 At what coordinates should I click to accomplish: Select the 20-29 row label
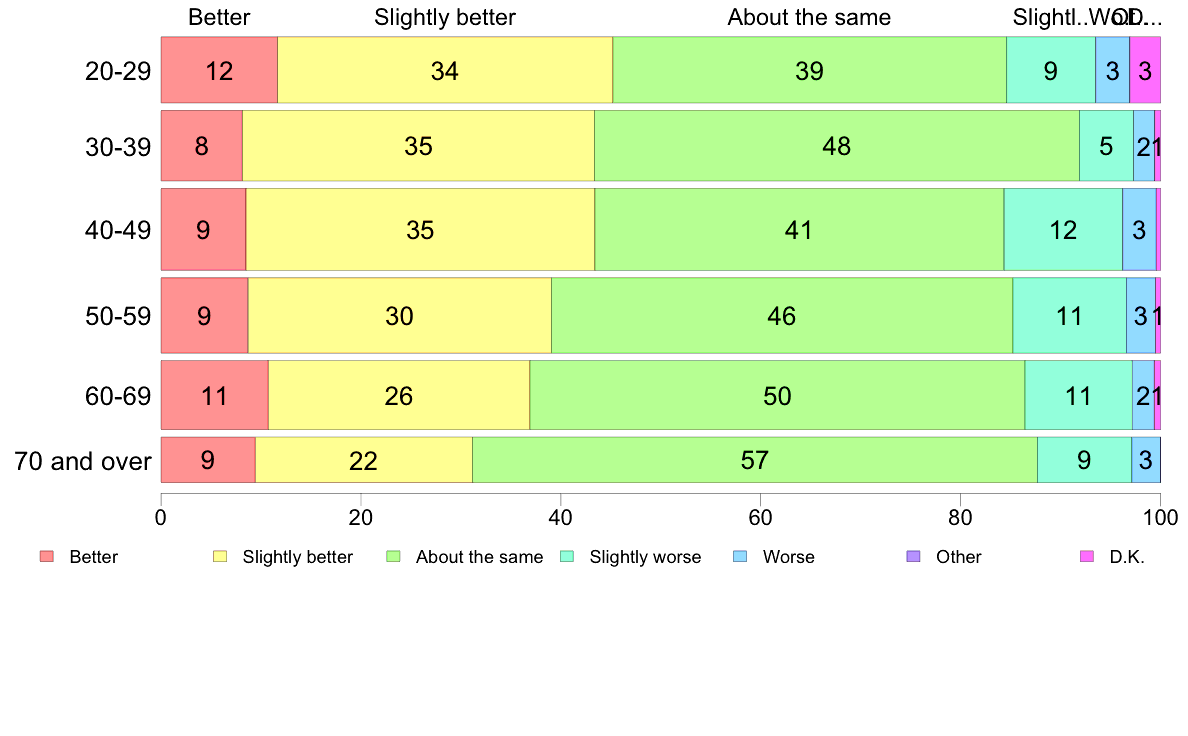tap(118, 71)
